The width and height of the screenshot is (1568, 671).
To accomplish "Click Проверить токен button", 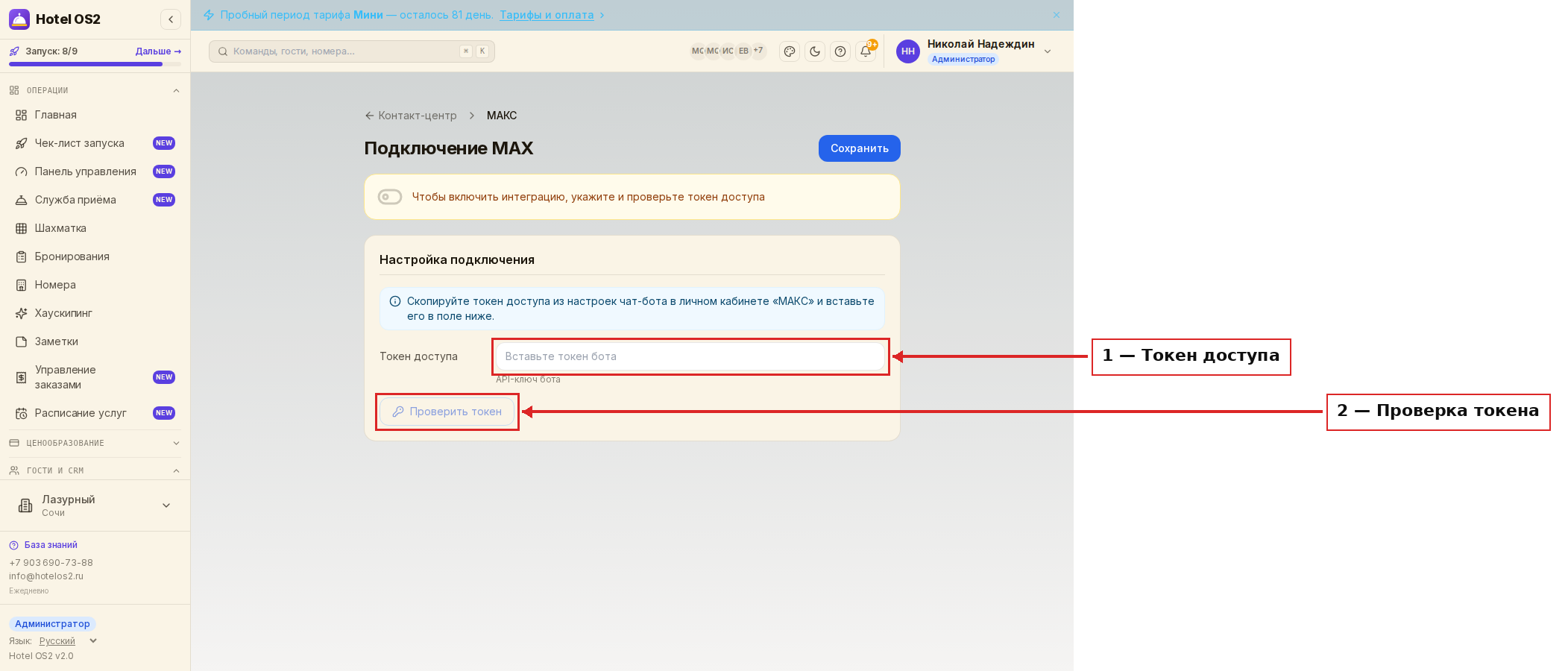I will click(x=447, y=412).
